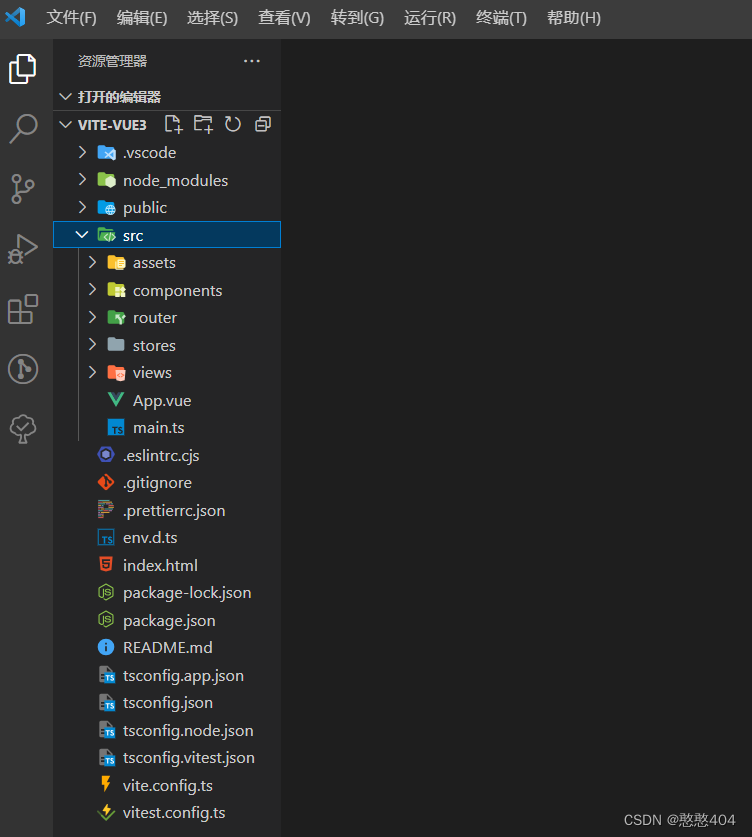
Task: Open the 终端(T) menu
Action: click(x=500, y=17)
